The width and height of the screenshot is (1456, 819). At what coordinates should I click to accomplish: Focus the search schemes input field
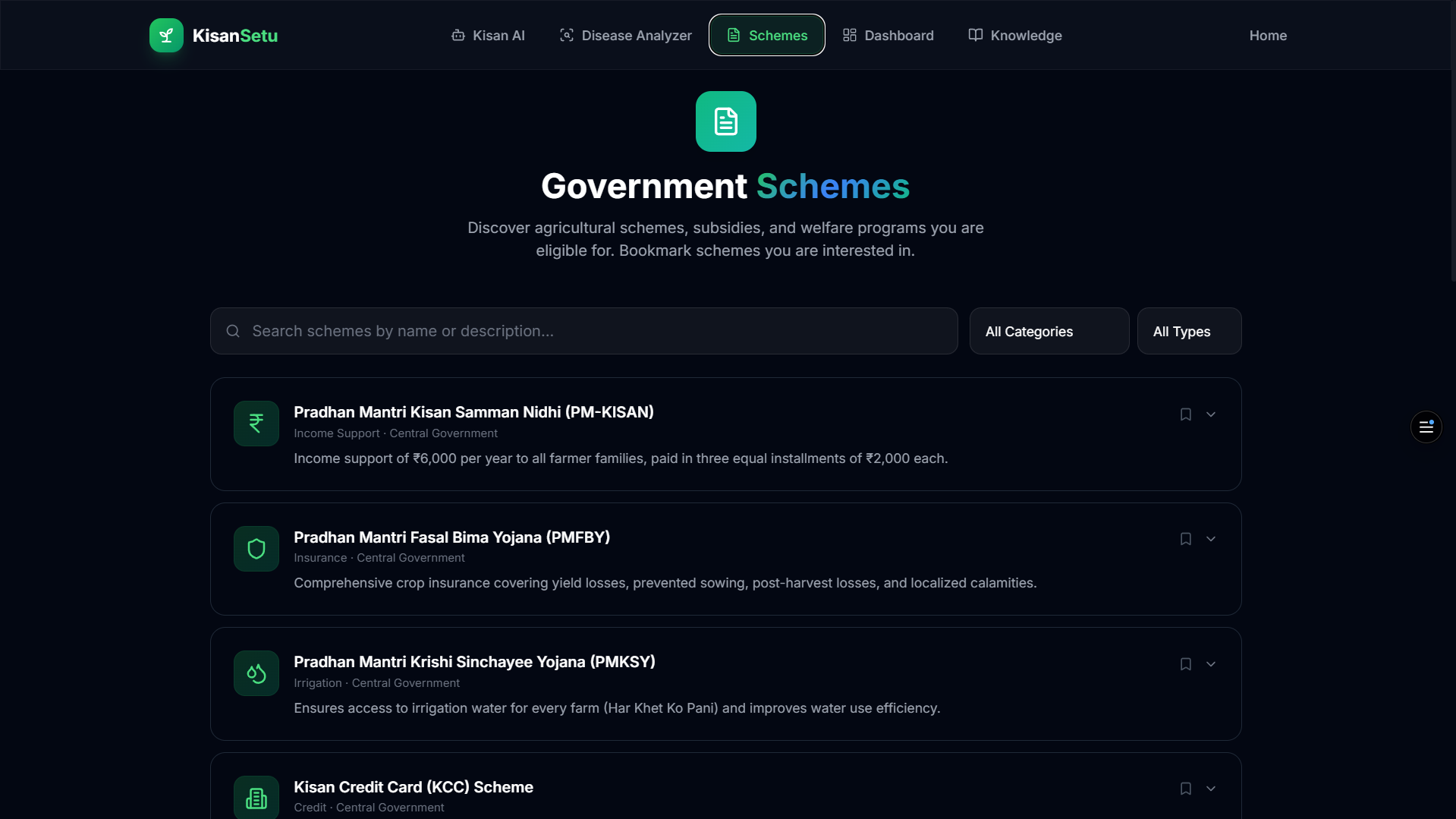point(584,331)
